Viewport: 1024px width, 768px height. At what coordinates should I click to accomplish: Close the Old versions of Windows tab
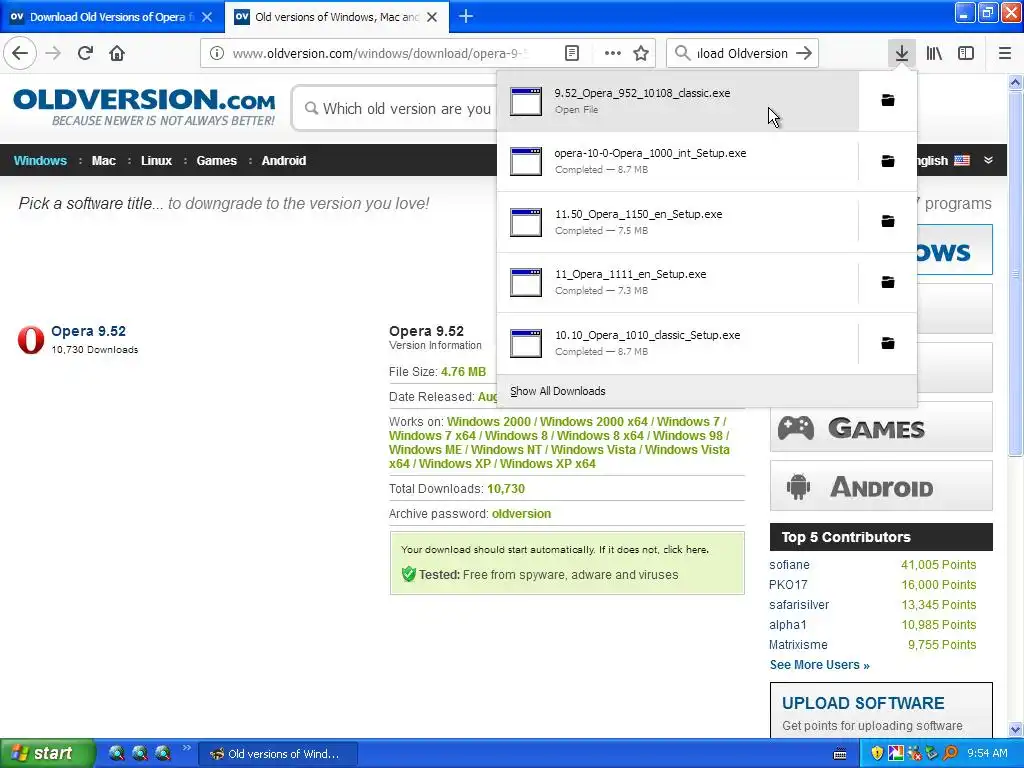[432, 17]
